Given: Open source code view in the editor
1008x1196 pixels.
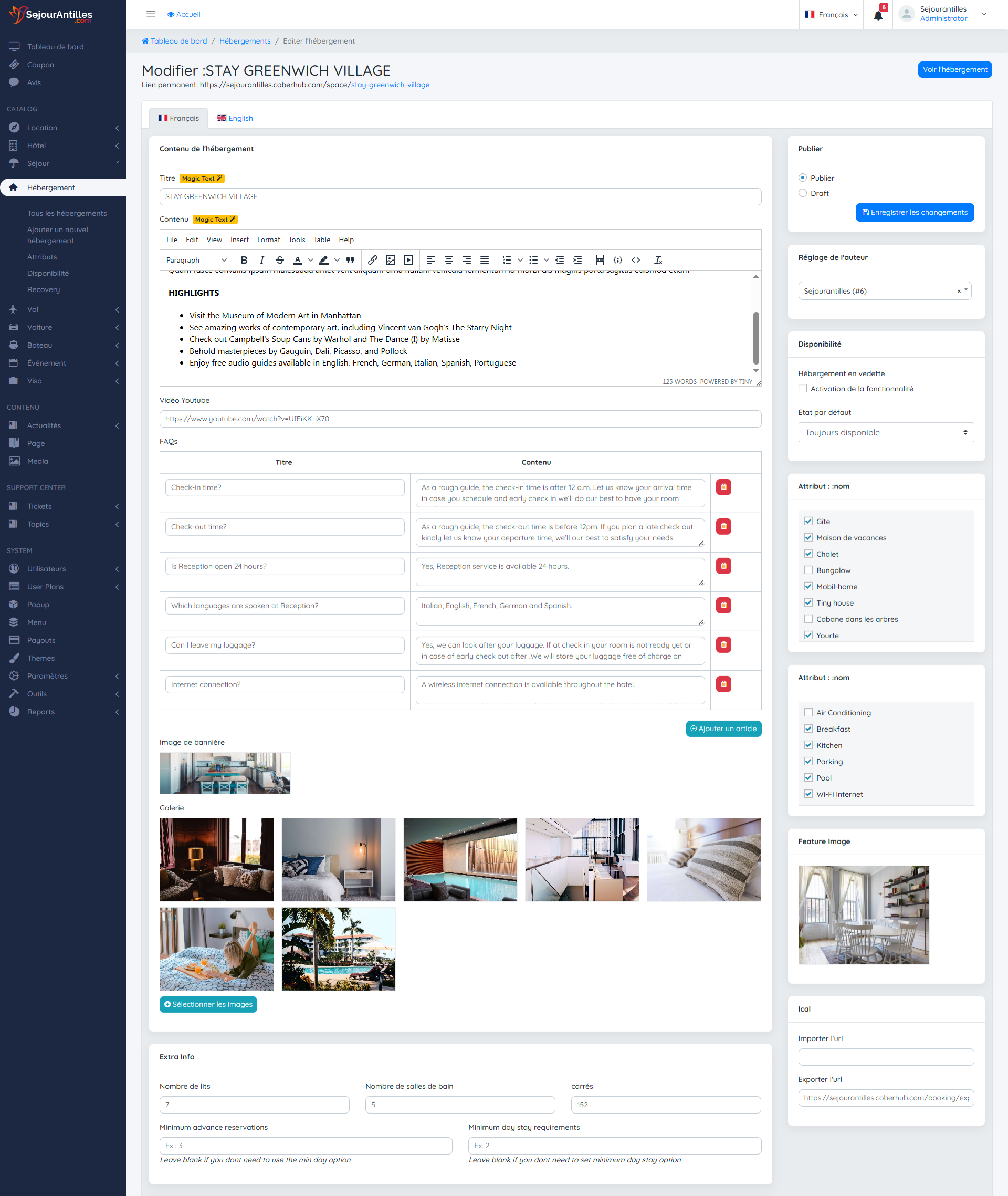Looking at the screenshot, I should point(635,260).
